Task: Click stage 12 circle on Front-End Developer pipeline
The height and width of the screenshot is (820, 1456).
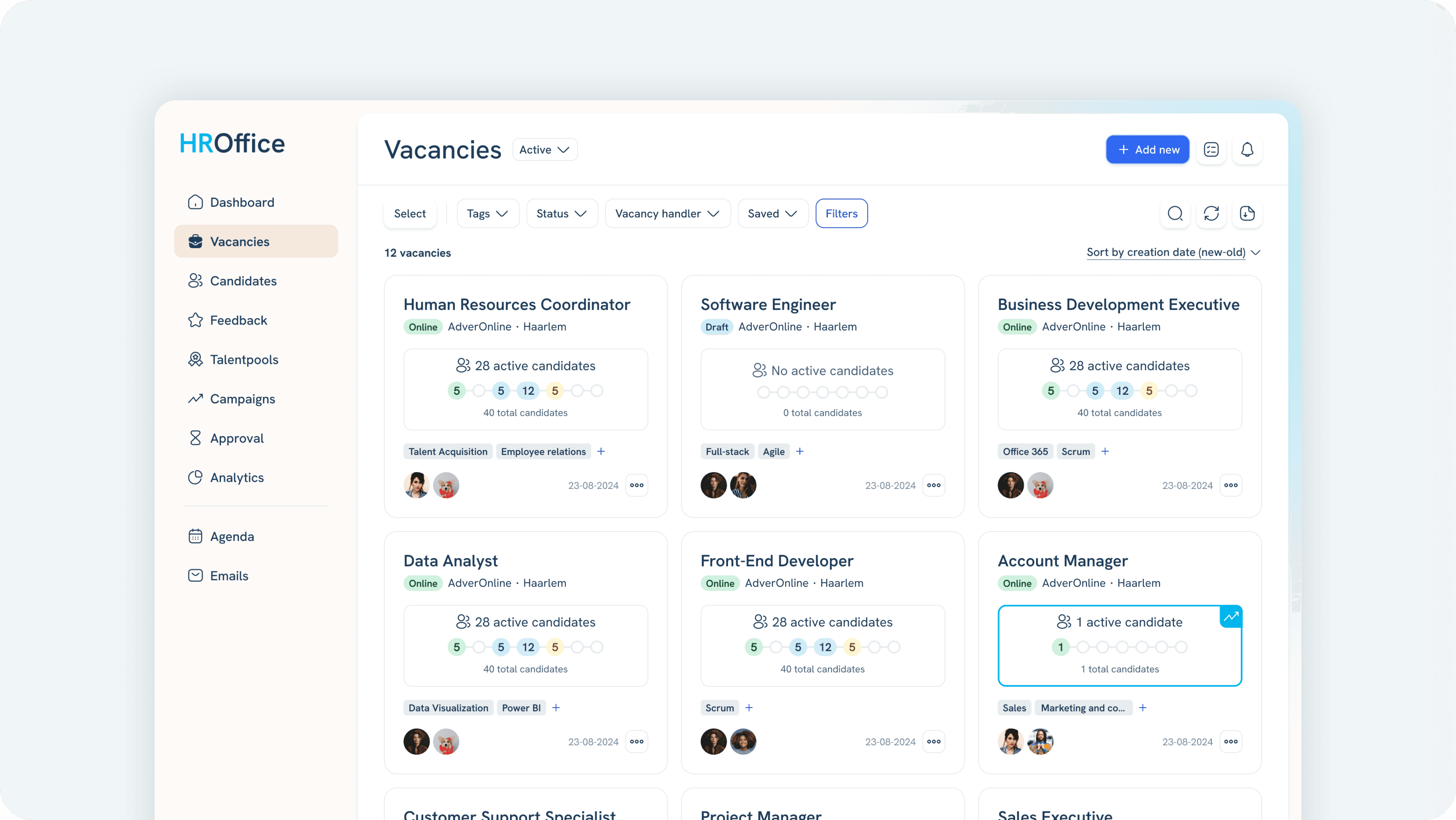Action: point(825,647)
